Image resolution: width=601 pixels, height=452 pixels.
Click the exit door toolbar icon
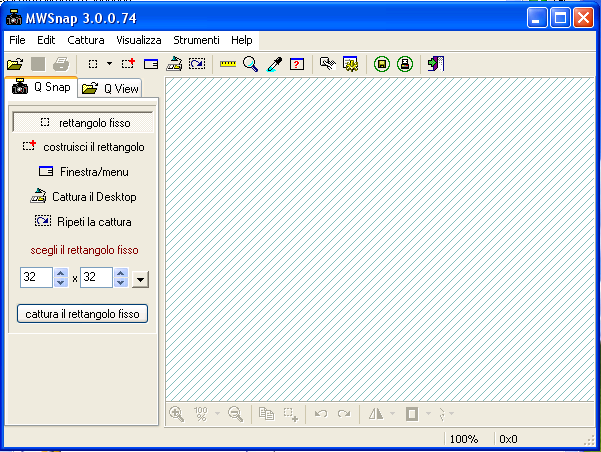435,64
